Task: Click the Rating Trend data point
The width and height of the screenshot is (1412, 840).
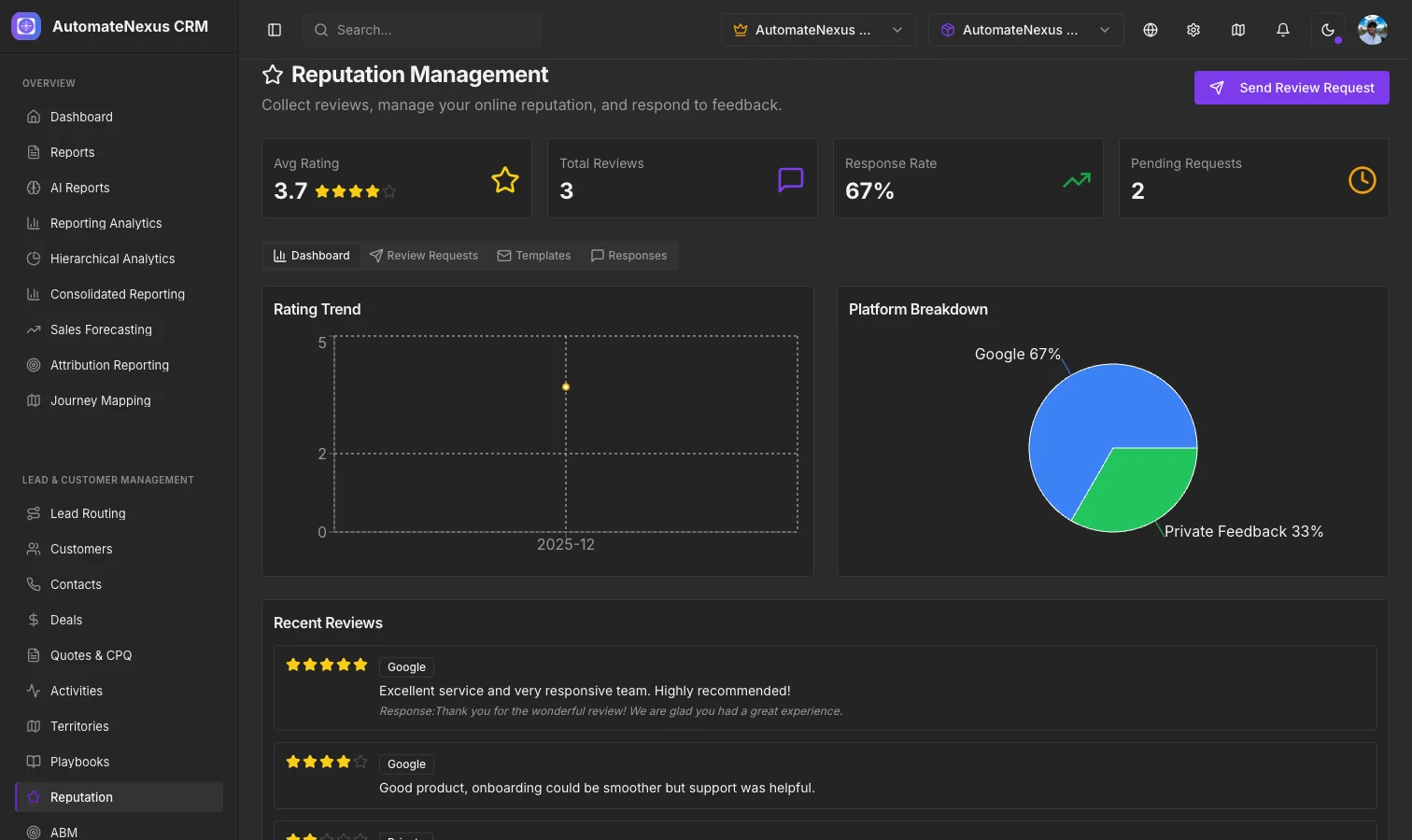Action: (566, 386)
